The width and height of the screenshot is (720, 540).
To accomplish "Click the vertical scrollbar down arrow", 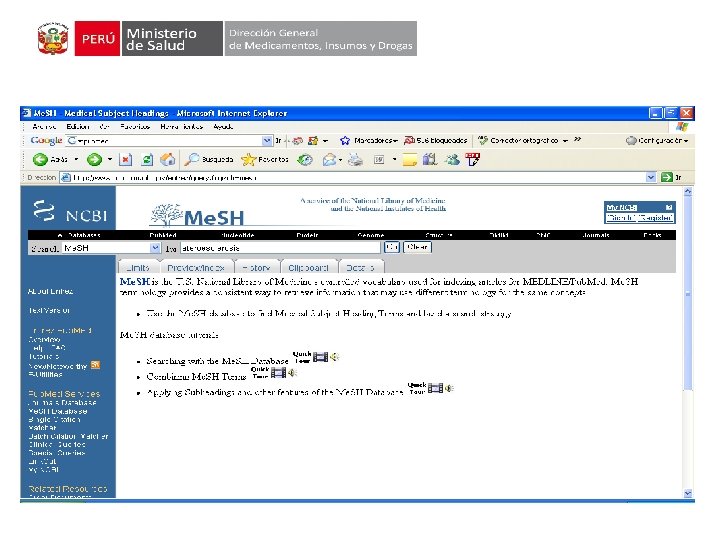I will coord(687,493).
